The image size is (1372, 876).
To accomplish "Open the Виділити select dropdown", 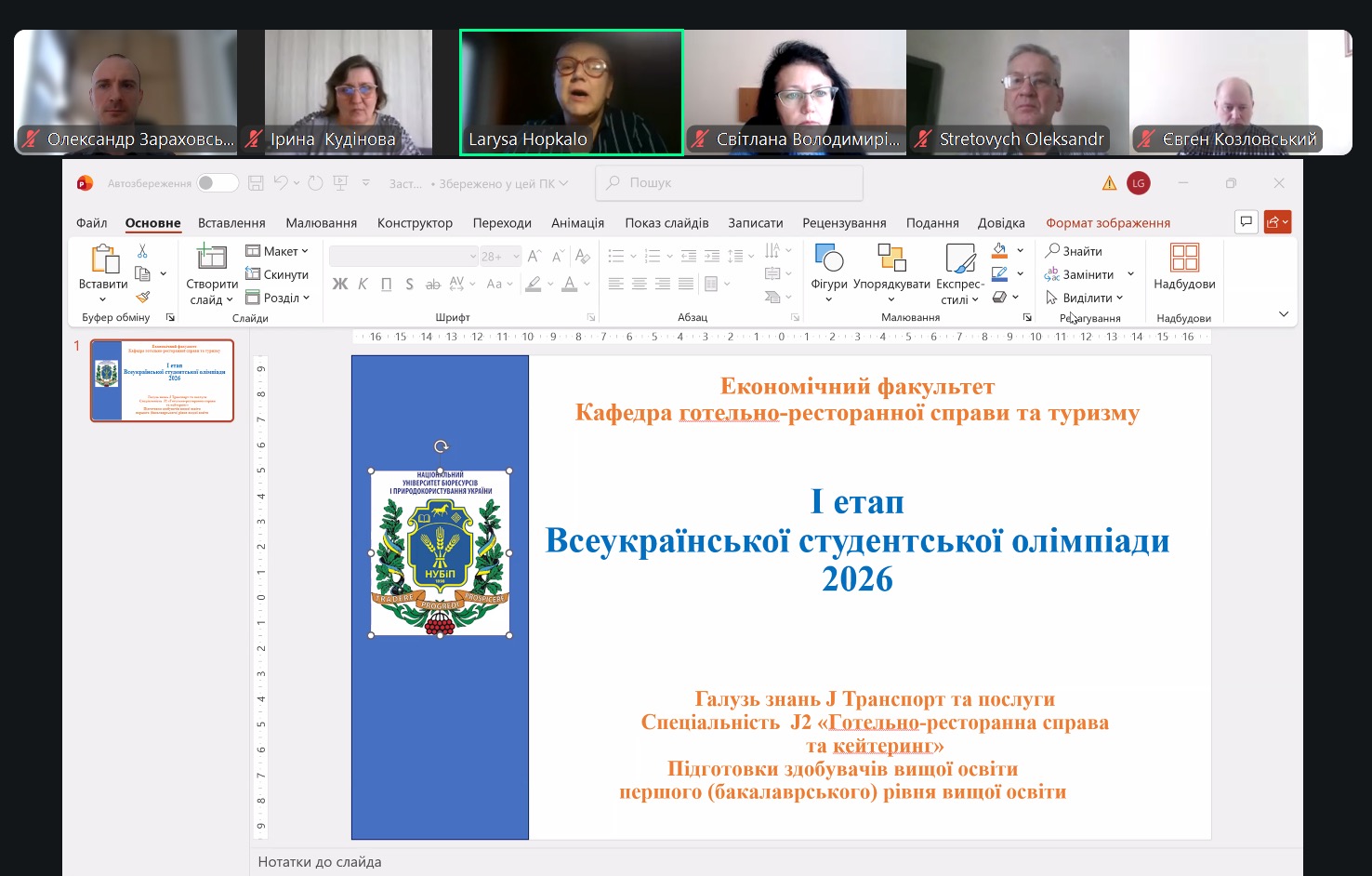I will 1084,298.
